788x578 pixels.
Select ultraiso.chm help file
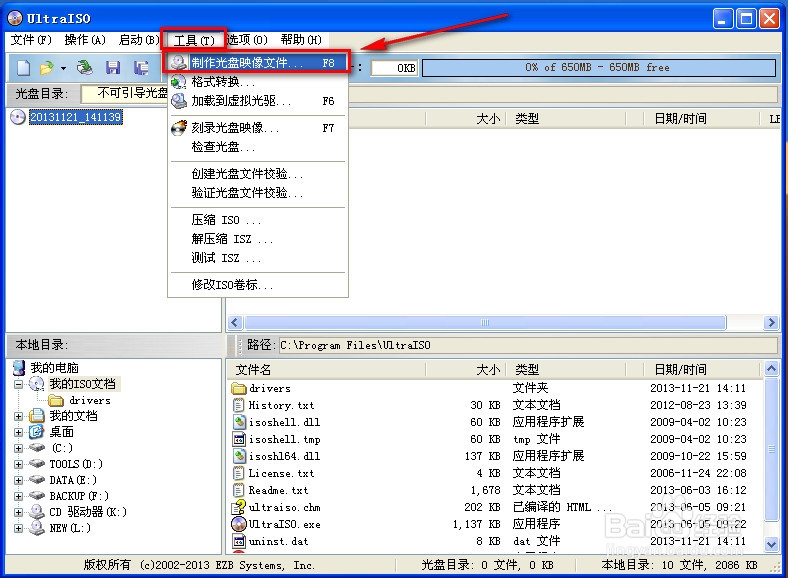point(284,508)
